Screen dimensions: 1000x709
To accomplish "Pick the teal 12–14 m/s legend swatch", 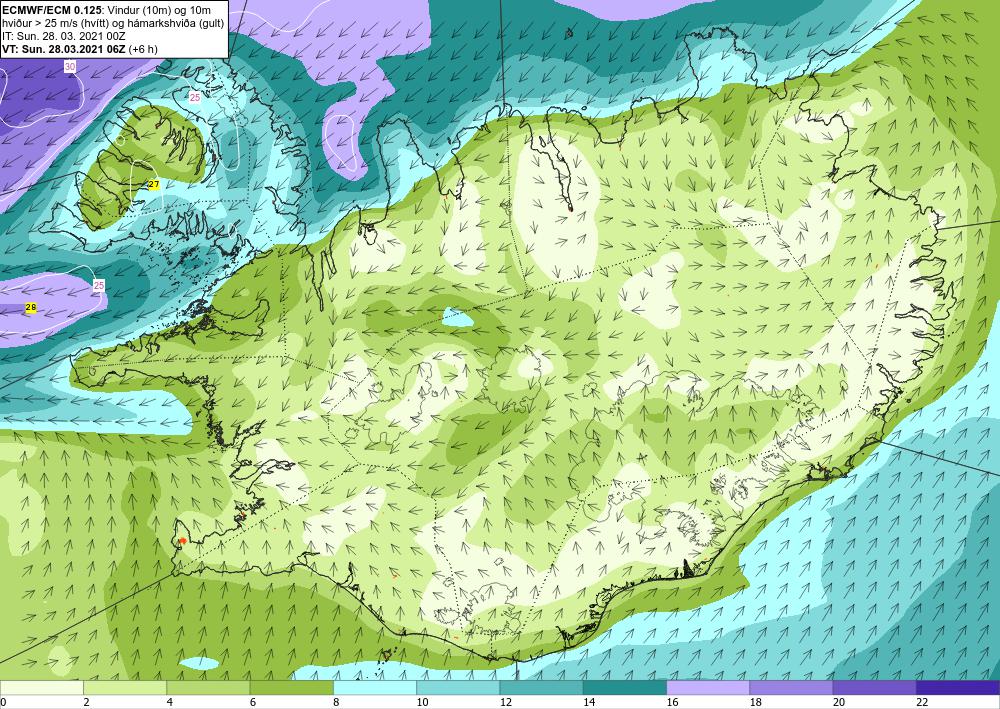I will click(541, 688).
